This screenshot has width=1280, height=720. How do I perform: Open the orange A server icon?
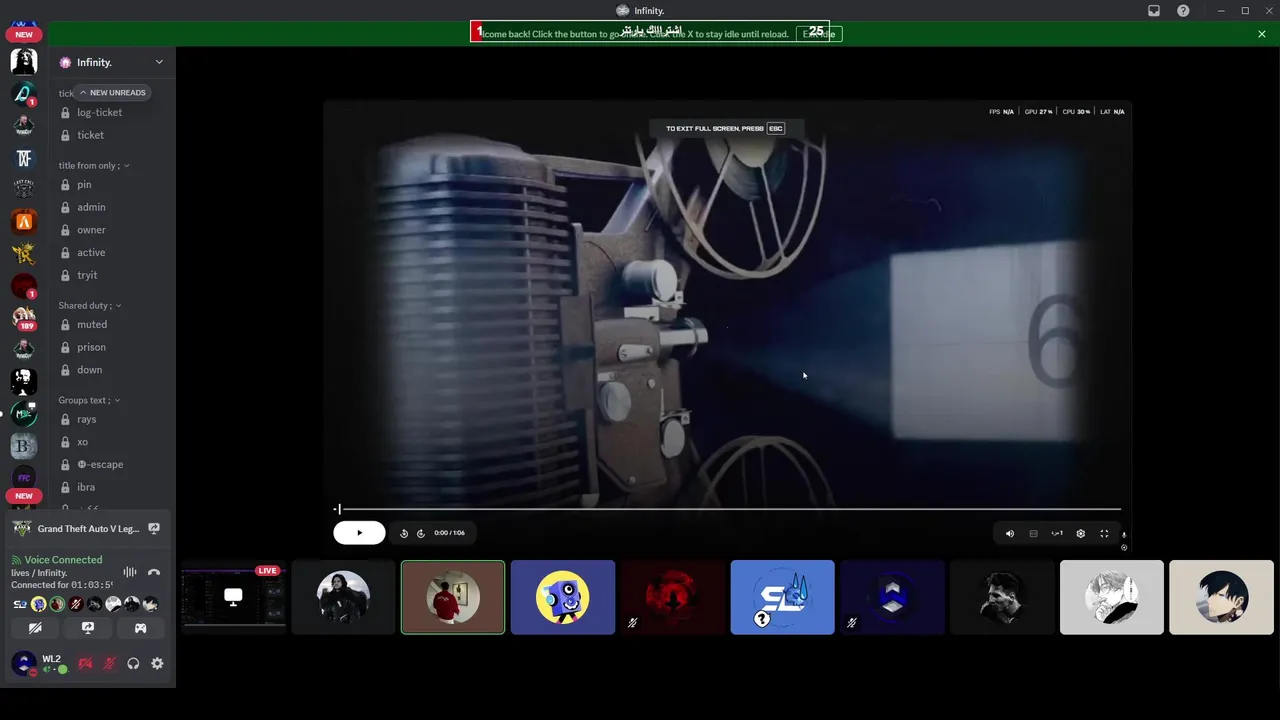[x=24, y=222]
